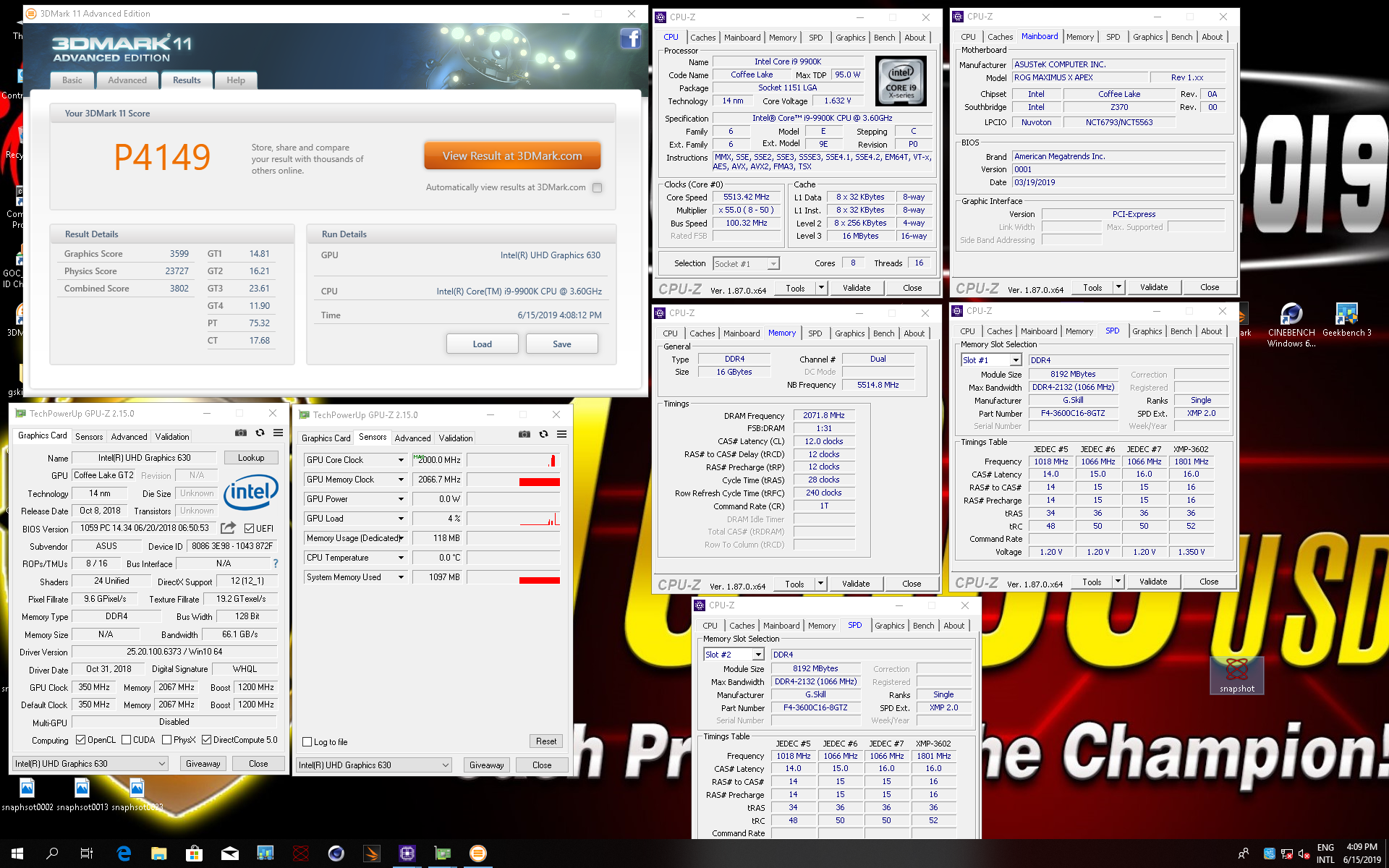Open Help tab in 3DMark 11
1389x868 pixels.
tap(236, 80)
